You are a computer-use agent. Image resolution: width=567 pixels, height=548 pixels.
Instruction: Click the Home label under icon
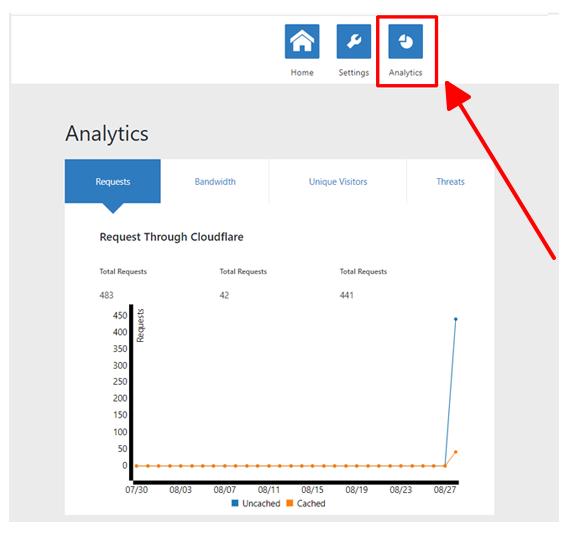302,72
